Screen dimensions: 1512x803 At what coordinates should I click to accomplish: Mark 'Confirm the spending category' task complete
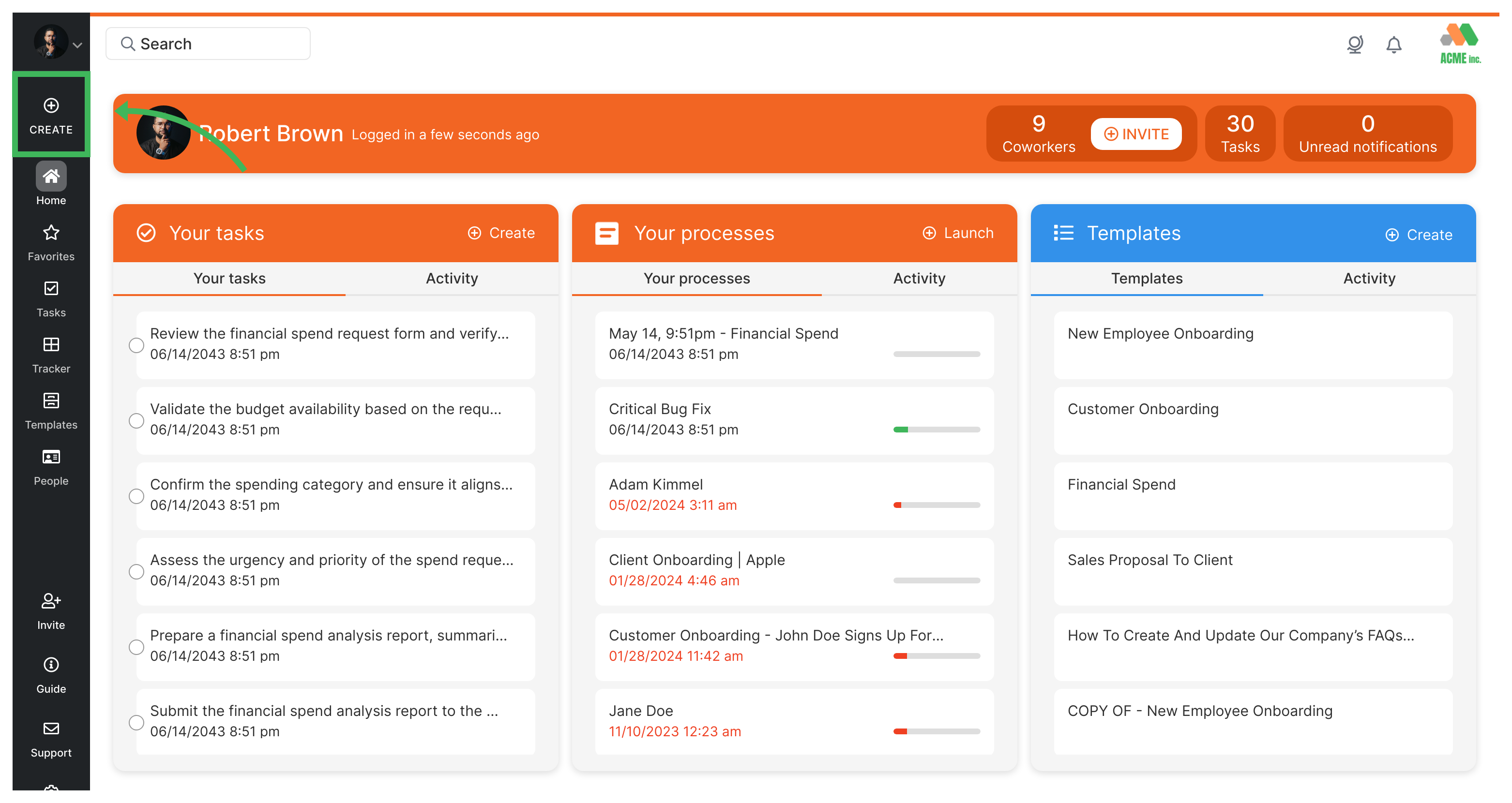[136, 496]
